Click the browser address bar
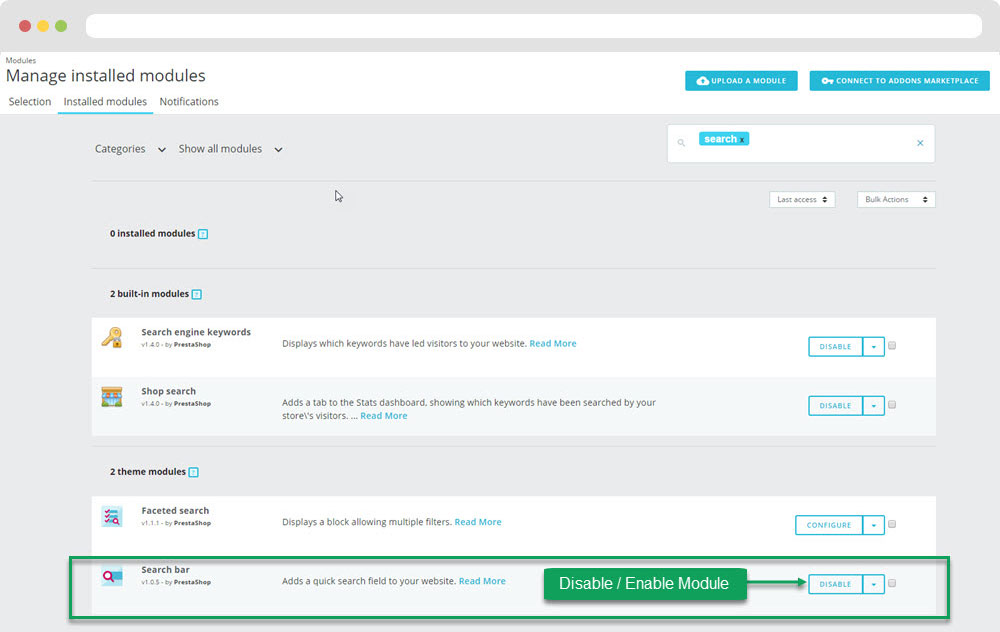The image size is (1000, 632). [x=534, y=26]
